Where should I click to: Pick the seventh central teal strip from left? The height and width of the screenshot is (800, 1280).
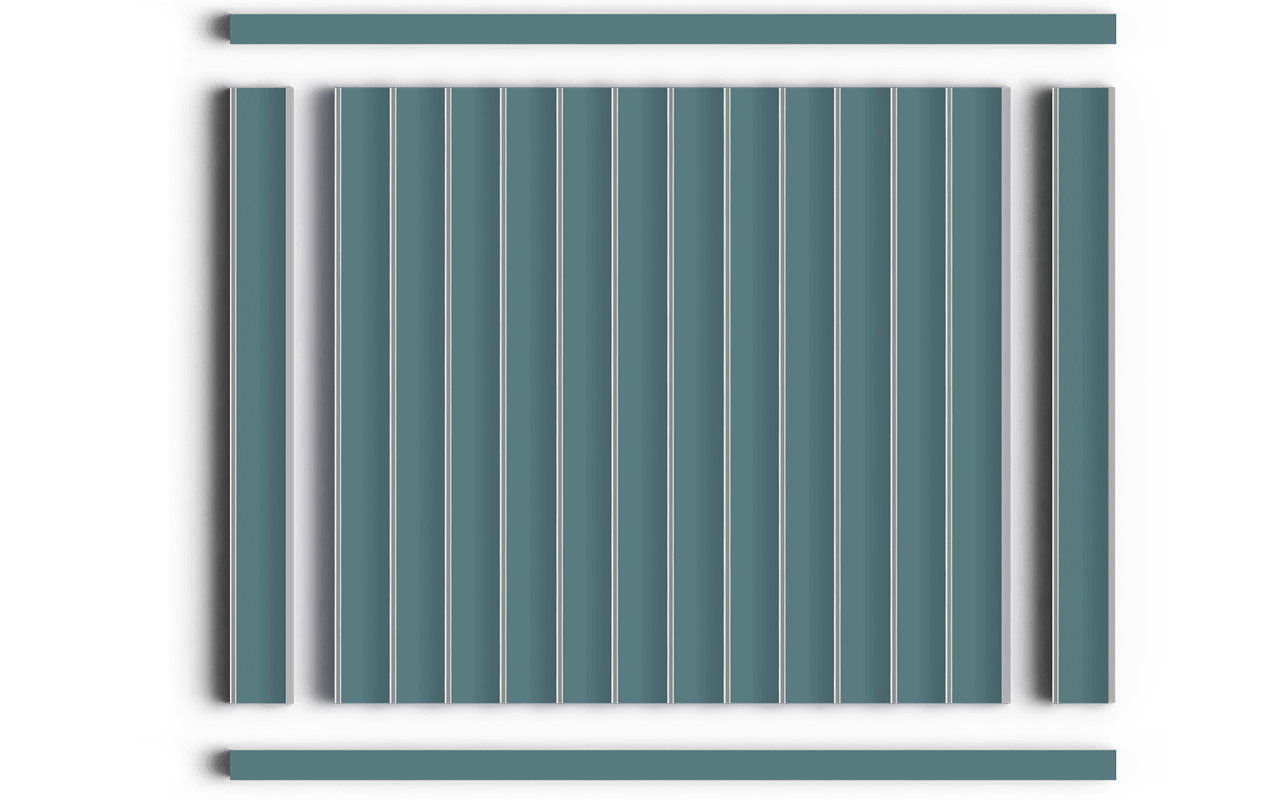pos(699,395)
